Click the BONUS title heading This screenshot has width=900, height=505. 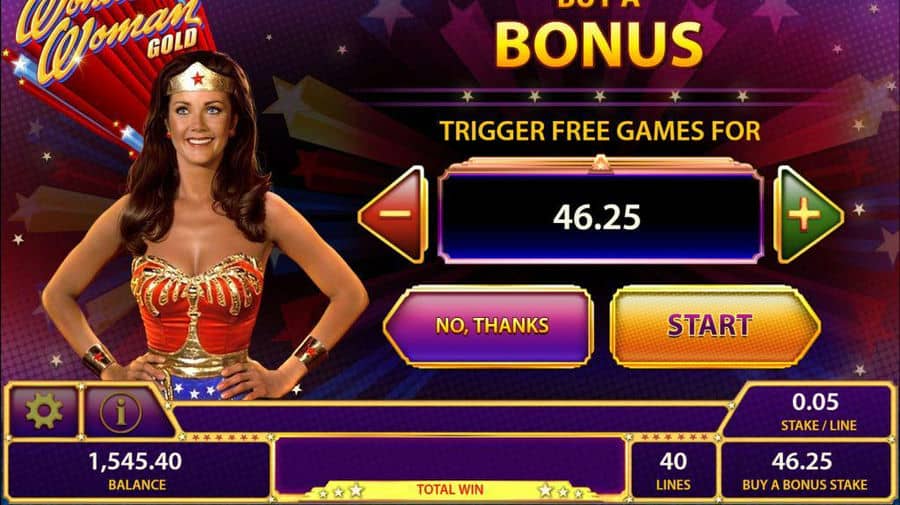pos(599,46)
